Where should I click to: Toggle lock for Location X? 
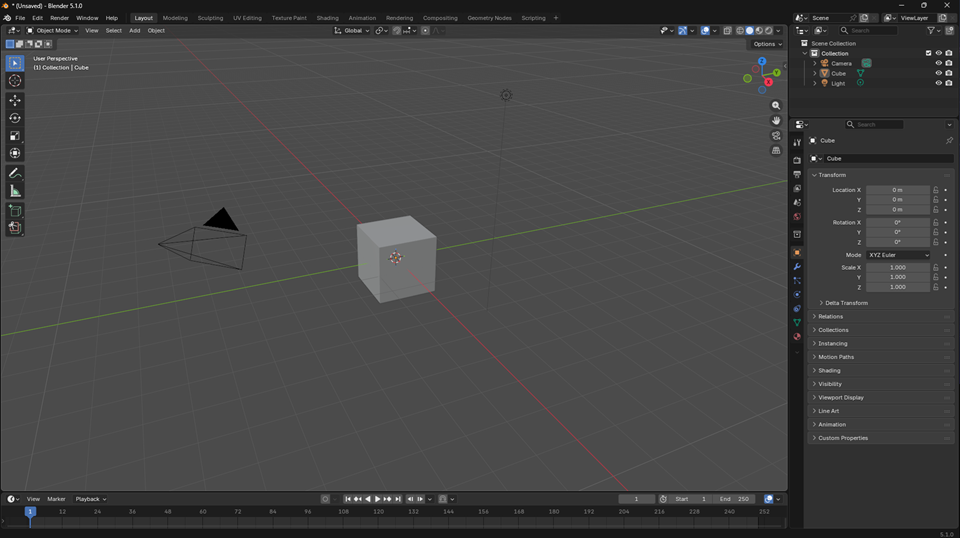point(936,190)
